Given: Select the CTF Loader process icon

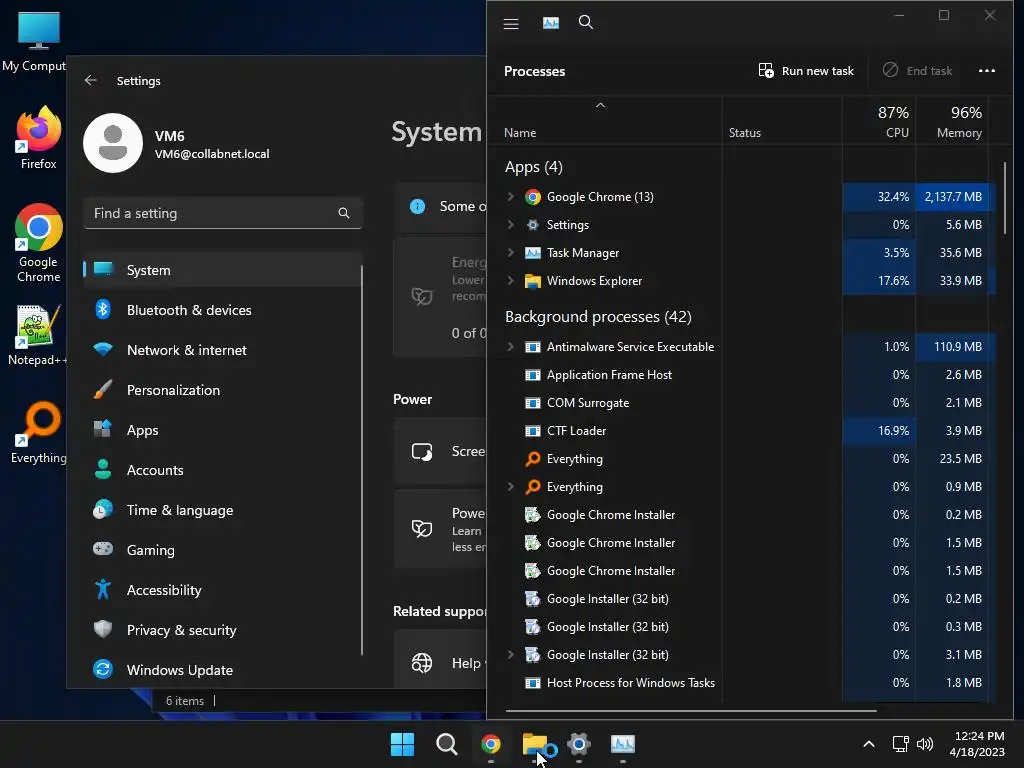Looking at the screenshot, I should (533, 431).
